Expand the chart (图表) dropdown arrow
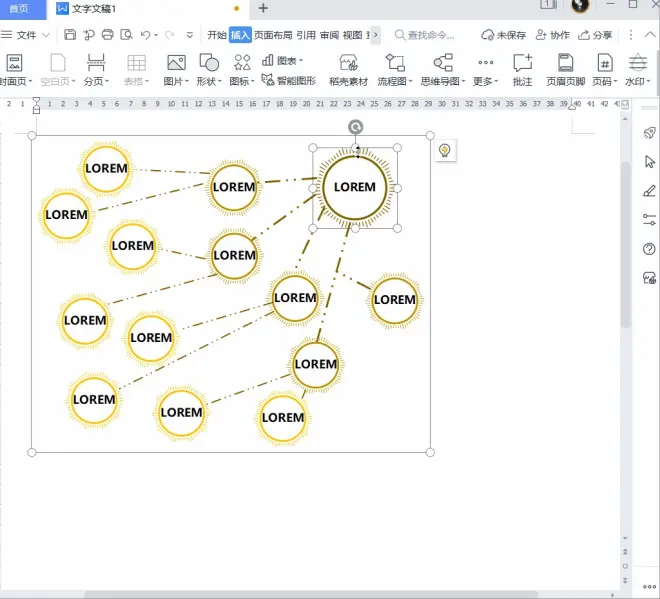The height and width of the screenshot is (599, 660). (x=301, y=61)
